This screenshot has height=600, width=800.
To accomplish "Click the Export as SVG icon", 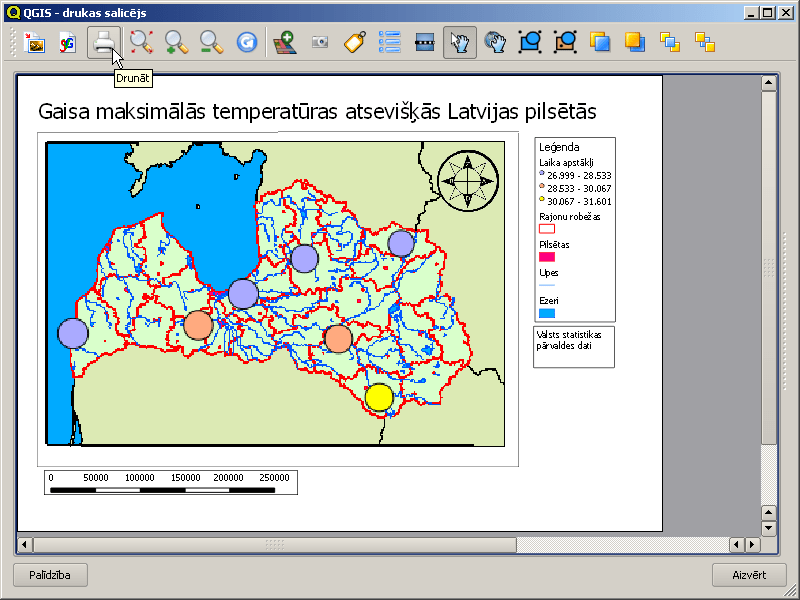I will 68,43.
